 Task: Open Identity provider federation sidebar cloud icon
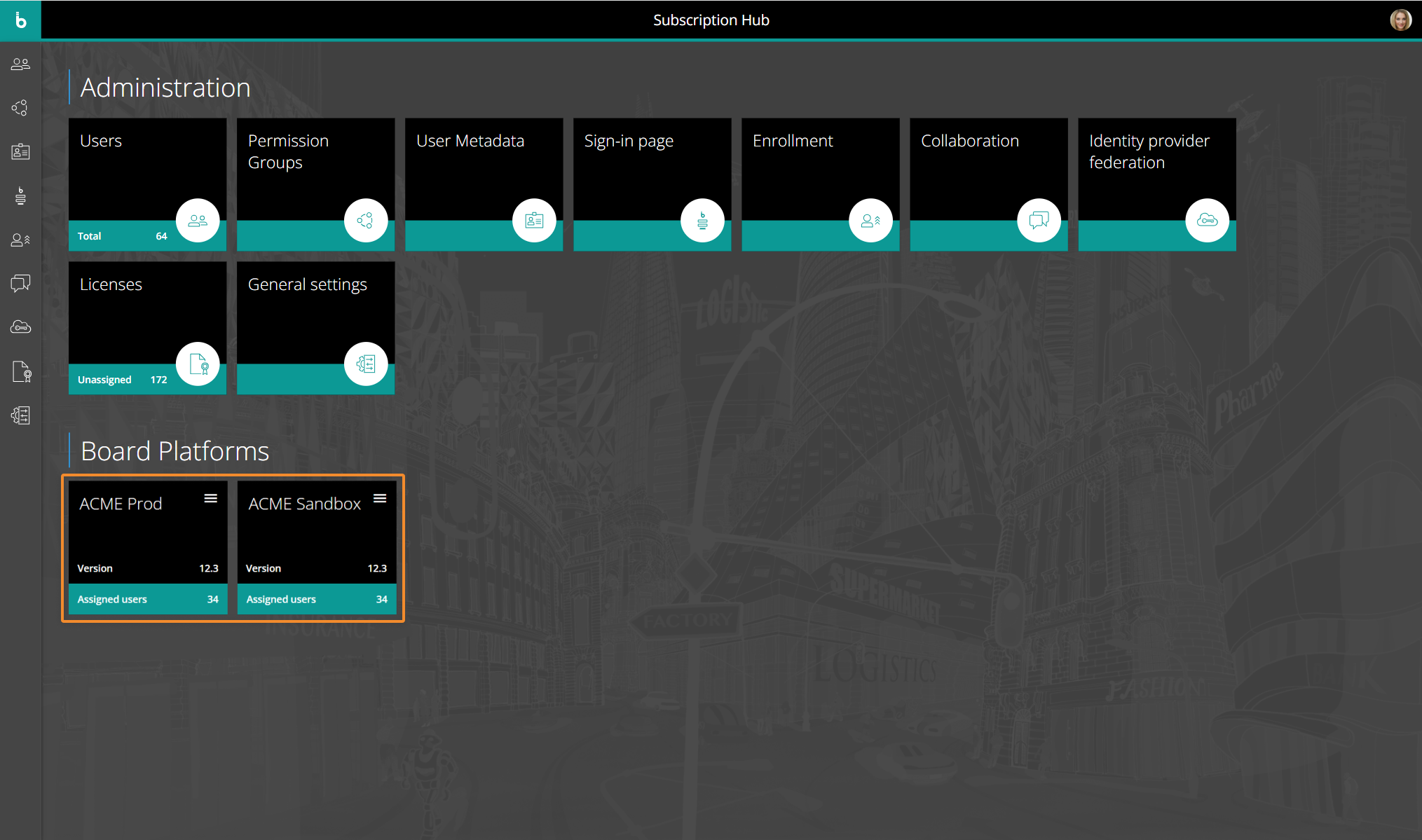[20, 327]
